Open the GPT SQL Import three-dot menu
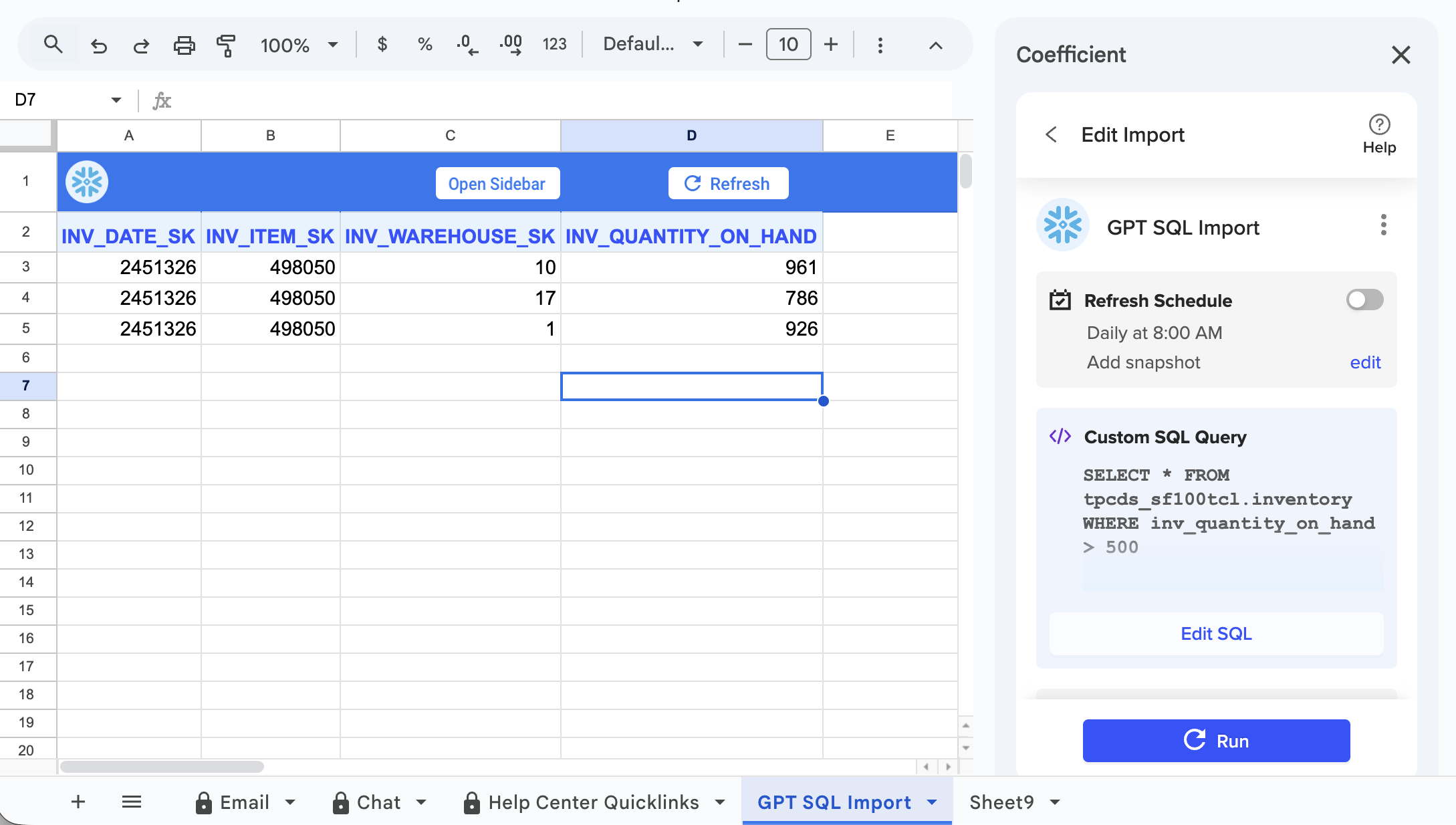The height and width of the screenshot is (825, 1456). 1383,225
